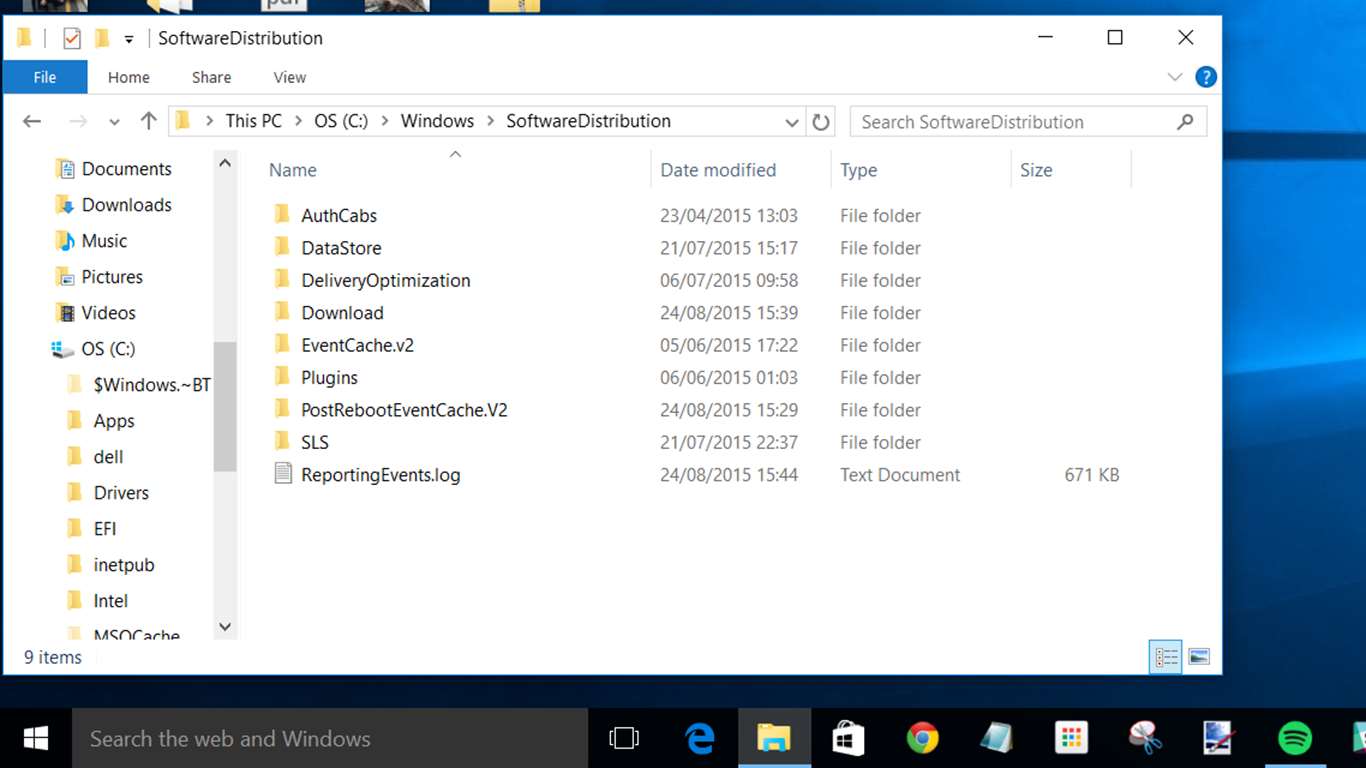This screenshot has width=1366, height=768.
Task: Open Pictures in navigation pane
Action: pos(112,277)
